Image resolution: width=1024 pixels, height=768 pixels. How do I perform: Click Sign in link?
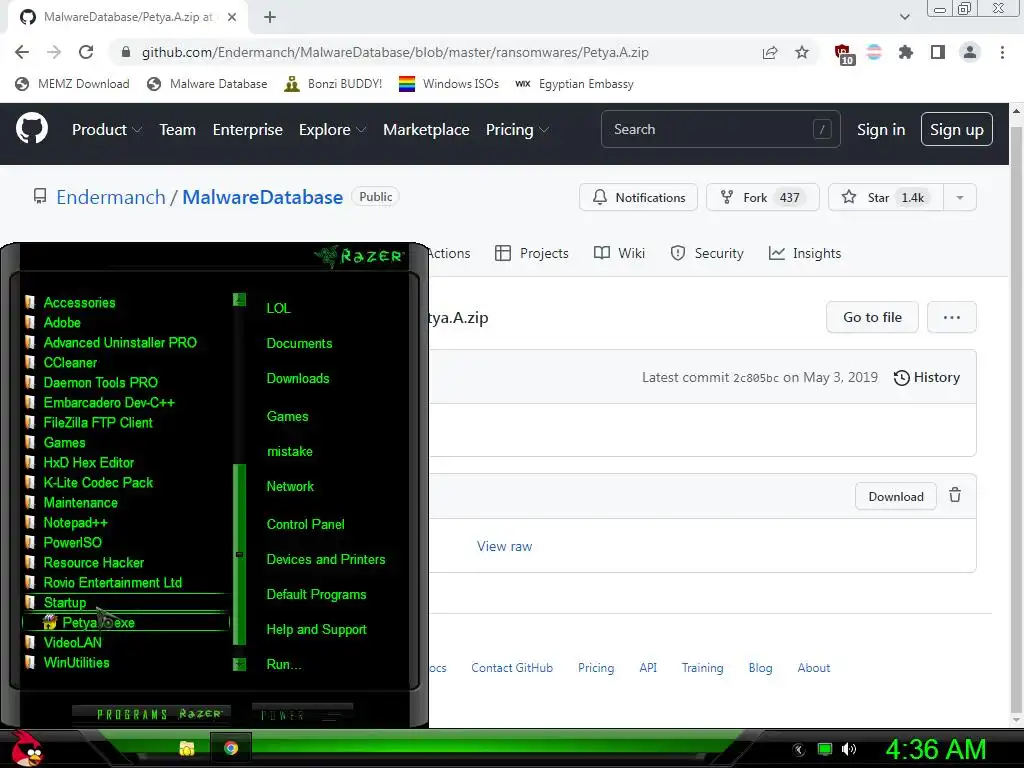click(x=880, y=129)
